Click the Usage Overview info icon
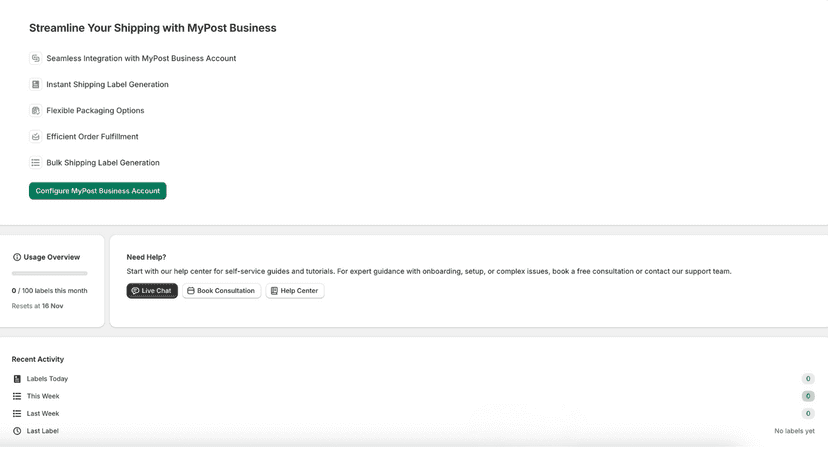The height and width of the screenshot is (466, 828). click(x=17, y=257)
